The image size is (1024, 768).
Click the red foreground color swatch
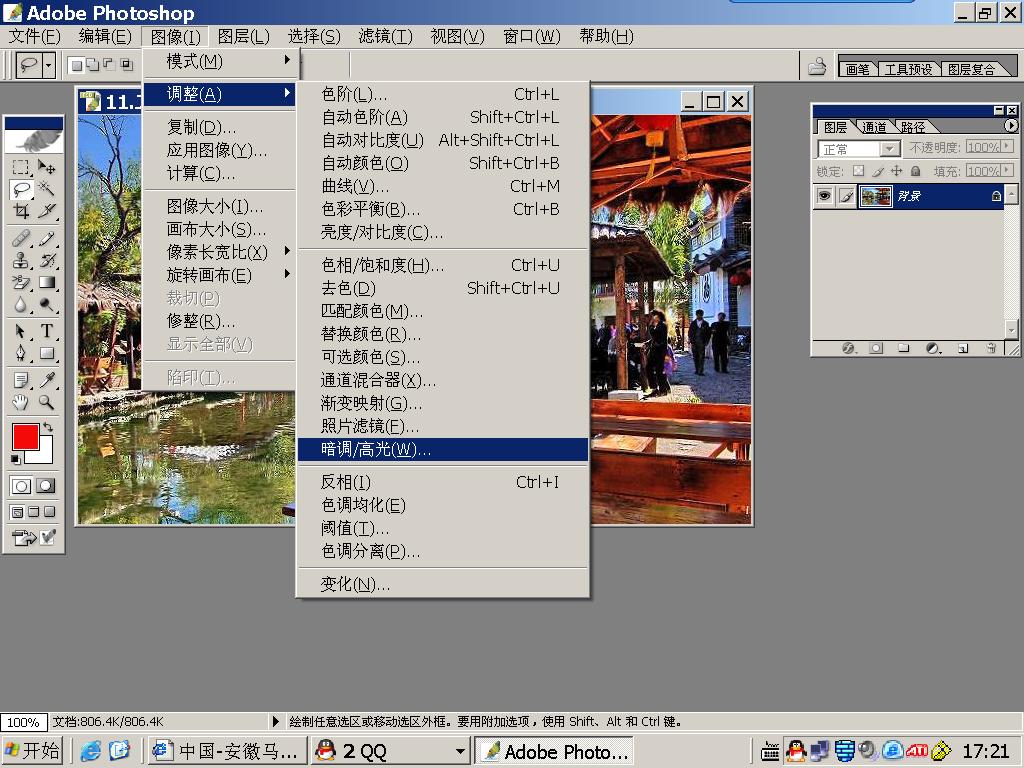coord(25,437)
